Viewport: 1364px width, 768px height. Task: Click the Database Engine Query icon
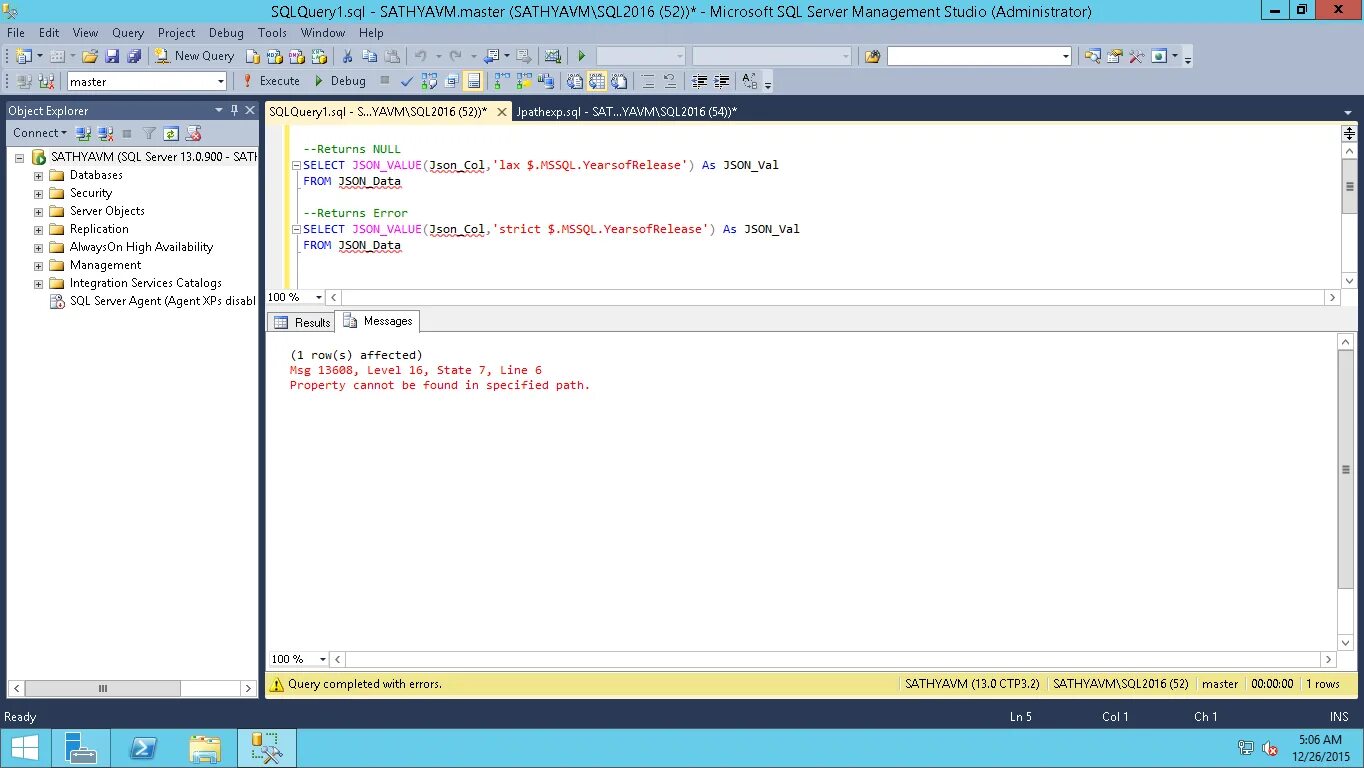click(x=253, y=56)
